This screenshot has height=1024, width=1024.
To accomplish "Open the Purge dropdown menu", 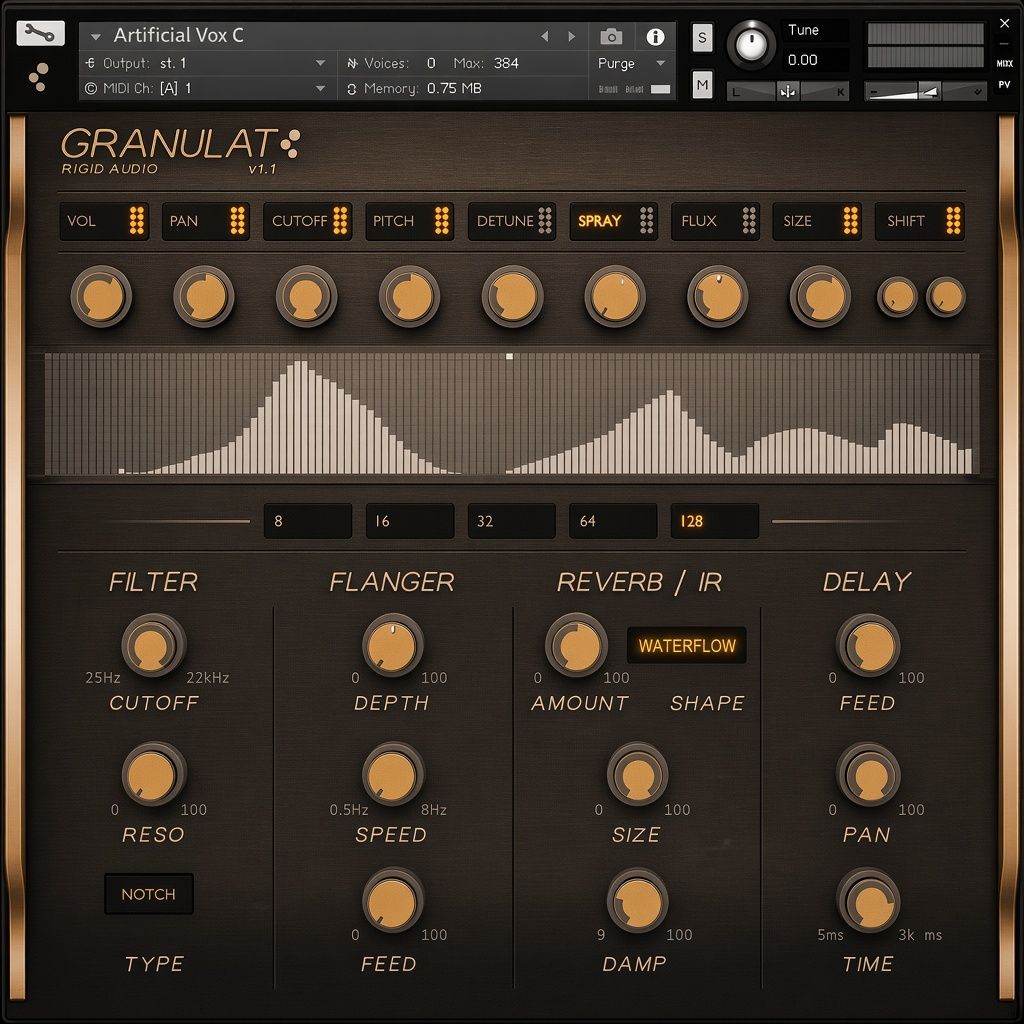I will (x=631, y=63).
